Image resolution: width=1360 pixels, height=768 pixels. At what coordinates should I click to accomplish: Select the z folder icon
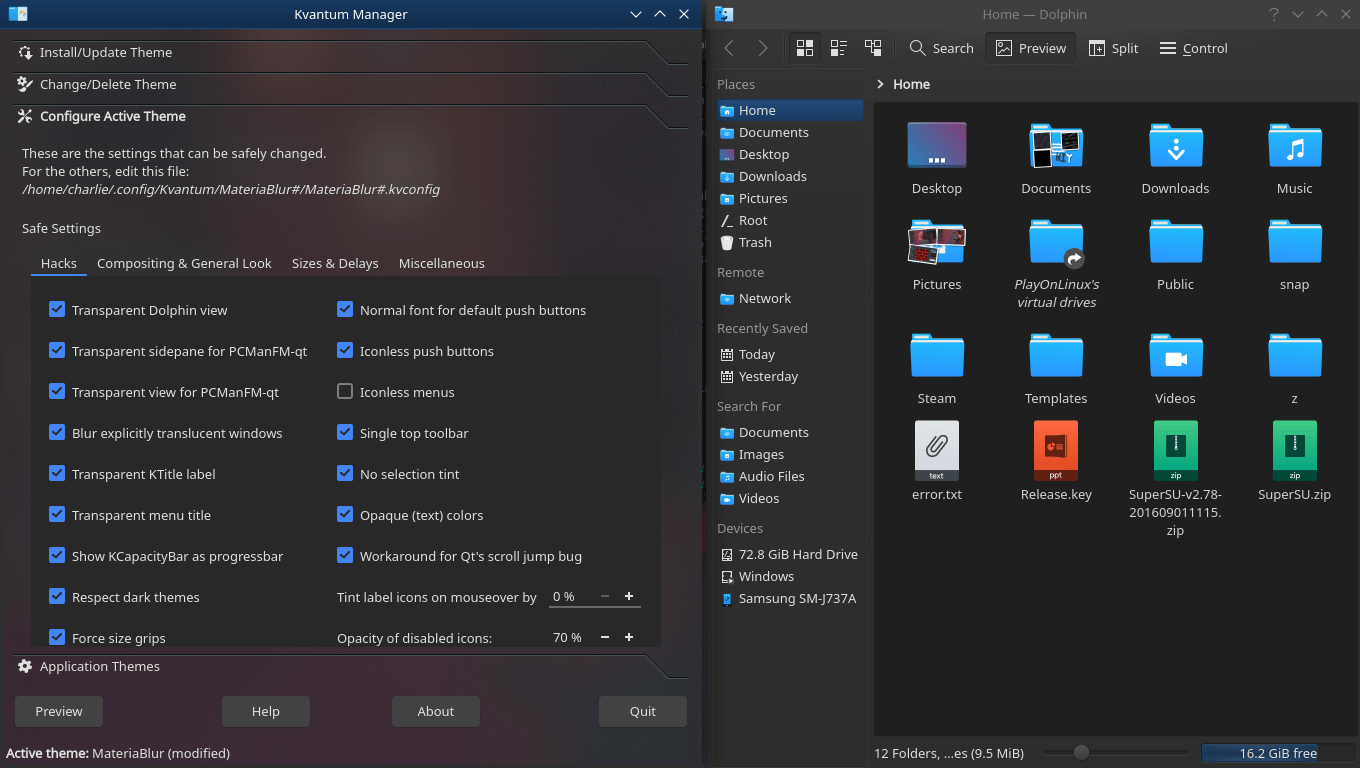[1294, 356]
